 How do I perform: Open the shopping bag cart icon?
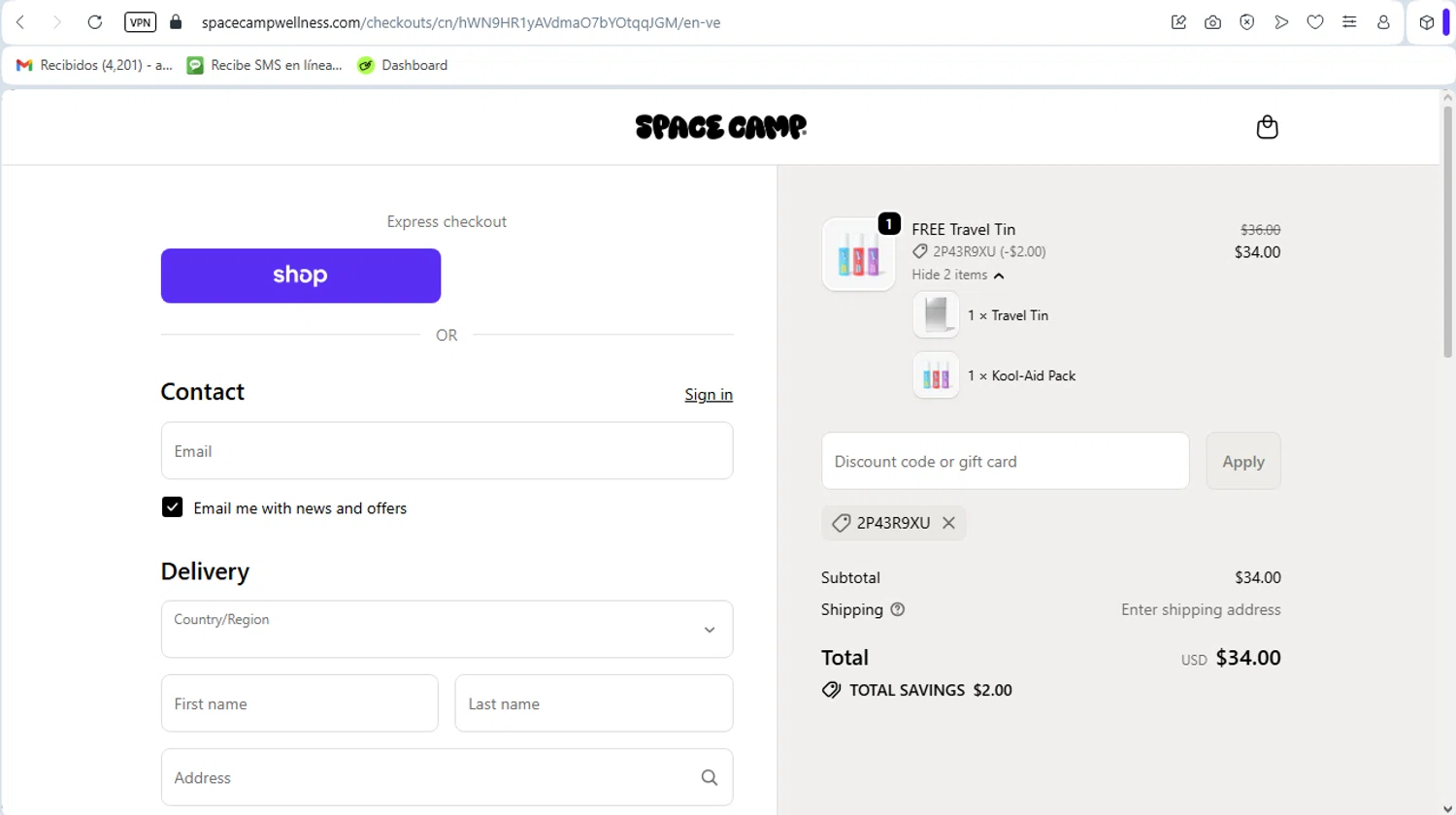(x=1267, y=127)
